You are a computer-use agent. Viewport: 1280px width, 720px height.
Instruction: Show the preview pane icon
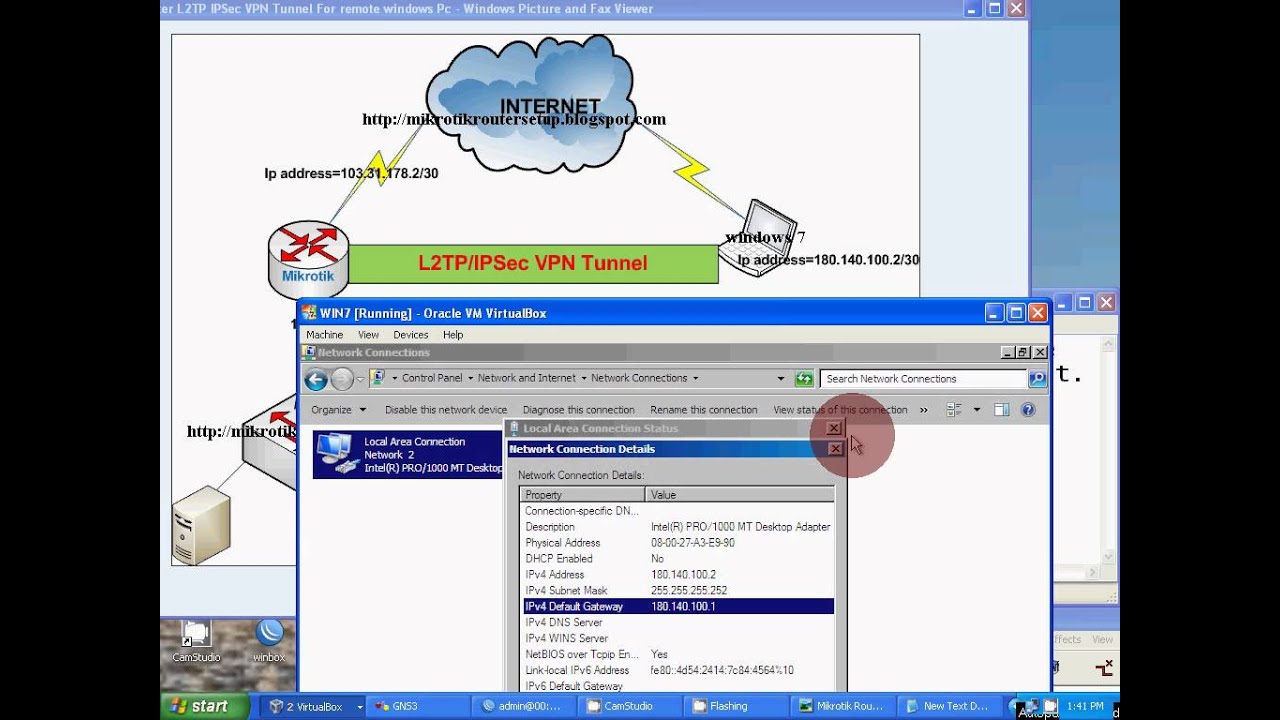click(x=1001, y=410)
